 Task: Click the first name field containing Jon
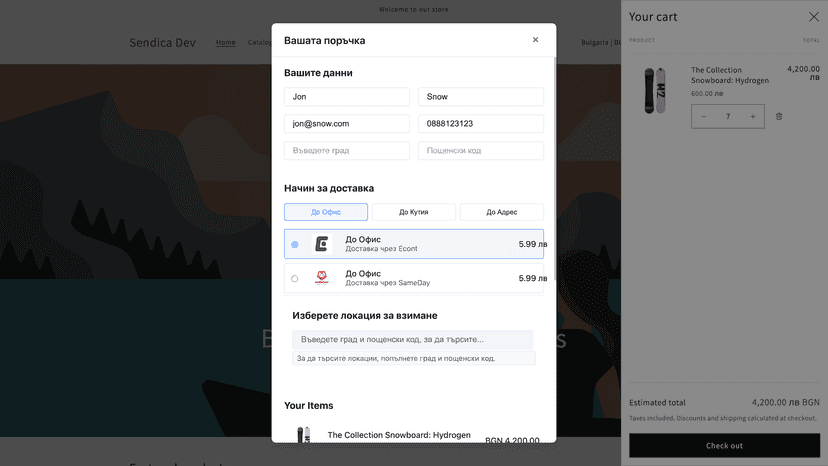coord(347,97)
